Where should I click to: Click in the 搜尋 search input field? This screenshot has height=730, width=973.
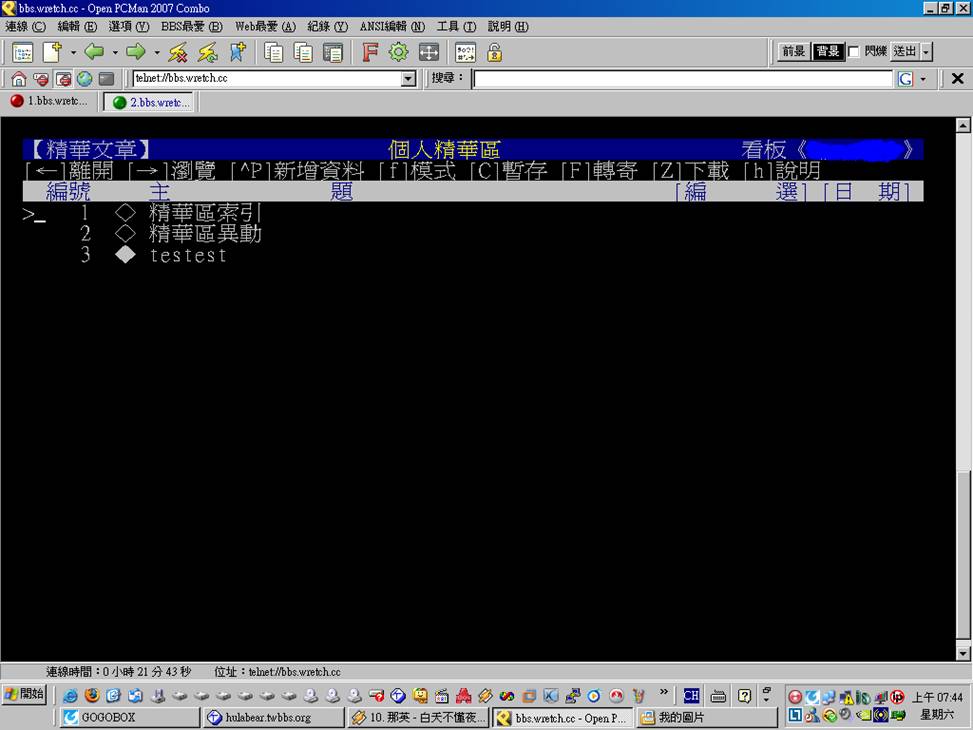(x=682, y=79)
